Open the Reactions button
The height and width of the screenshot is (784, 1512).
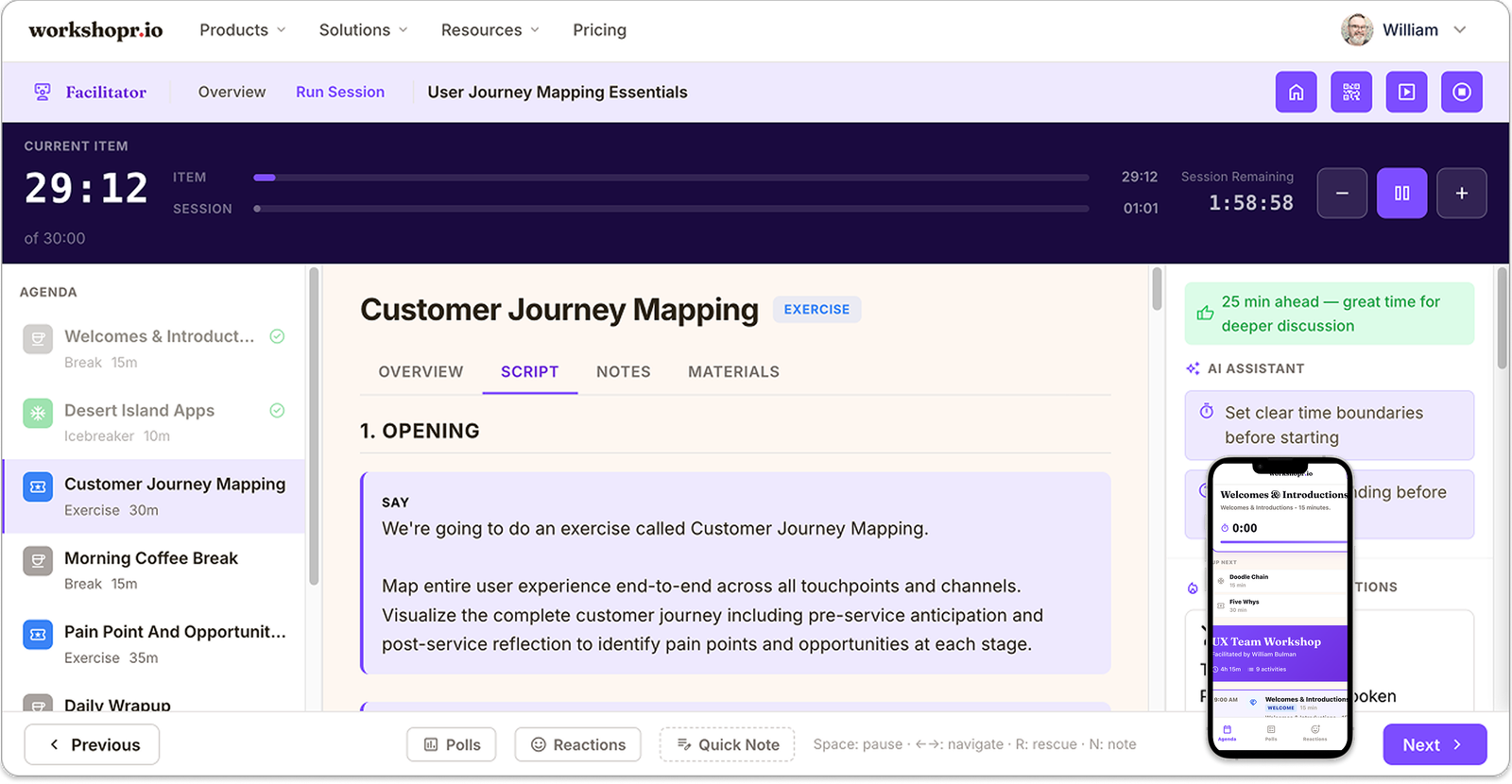click(578, 745)
